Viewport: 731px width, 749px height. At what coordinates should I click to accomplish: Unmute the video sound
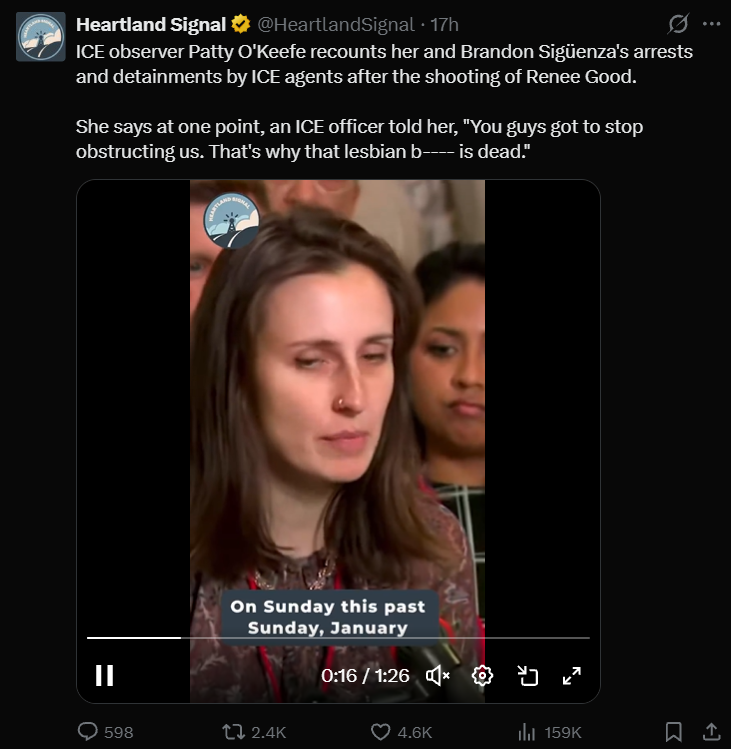click(438, 676)
